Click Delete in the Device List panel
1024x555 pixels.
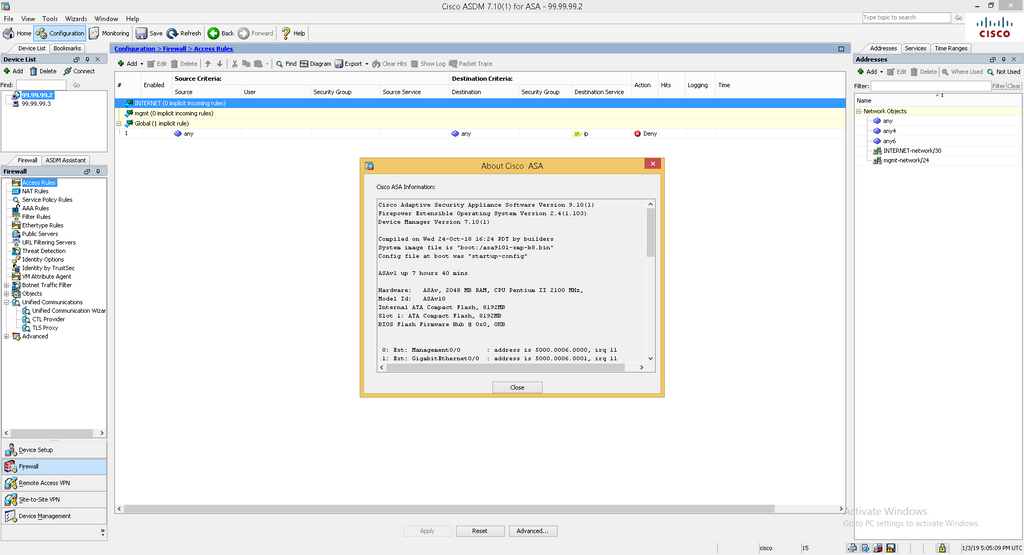[43, 71]
